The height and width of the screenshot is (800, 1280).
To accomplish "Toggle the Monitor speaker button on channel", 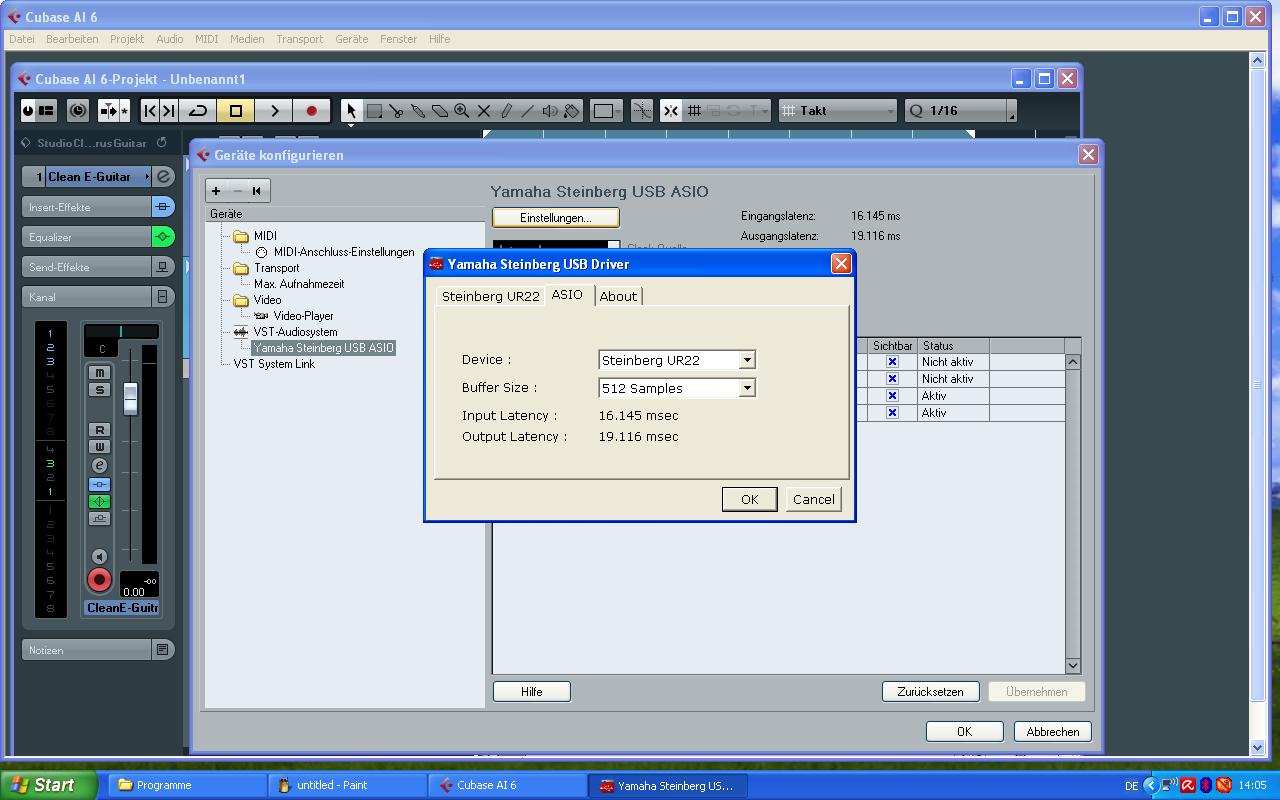I will pyautogui.click(x=99, y=556).
